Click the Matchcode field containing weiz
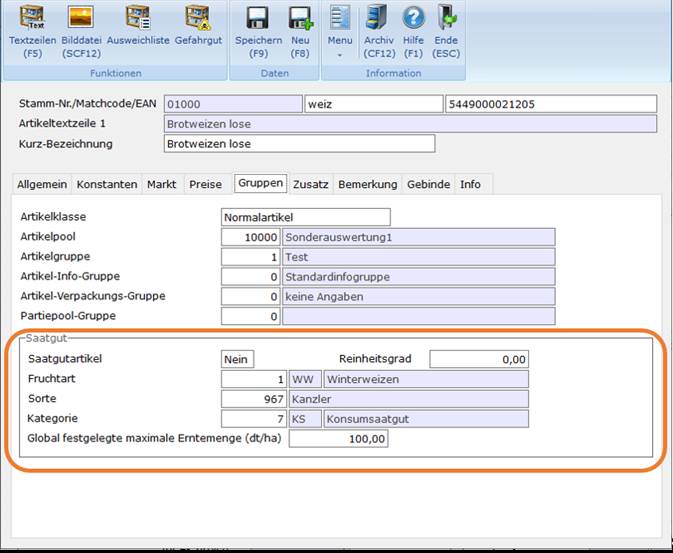The width and height of the screenshot is (673, 553). pos(373,104)
